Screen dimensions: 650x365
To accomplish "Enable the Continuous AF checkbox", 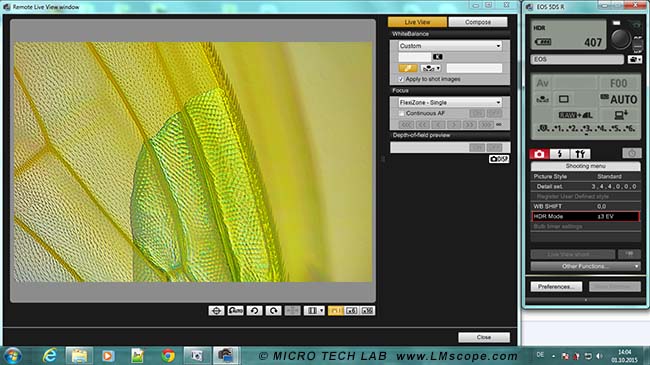I will tap(401, 113).
